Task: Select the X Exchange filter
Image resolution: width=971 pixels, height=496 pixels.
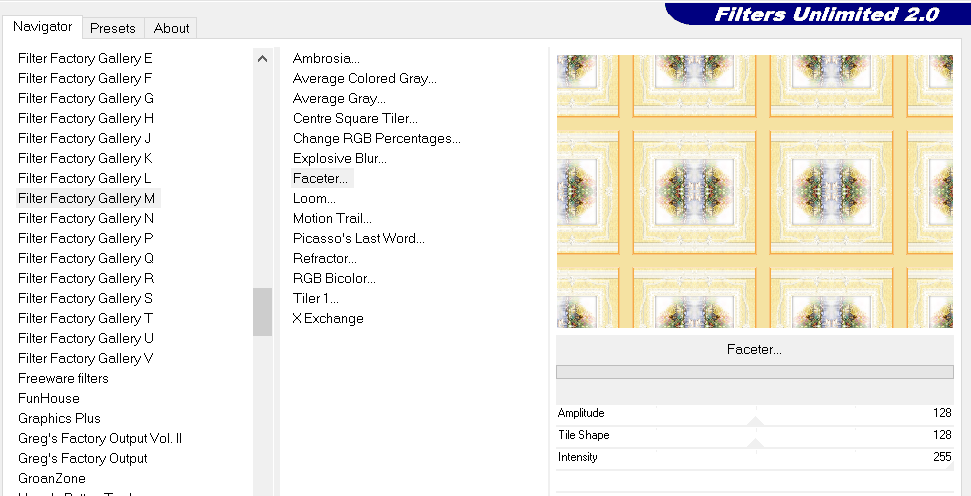Action: click(x=328, y=318)
